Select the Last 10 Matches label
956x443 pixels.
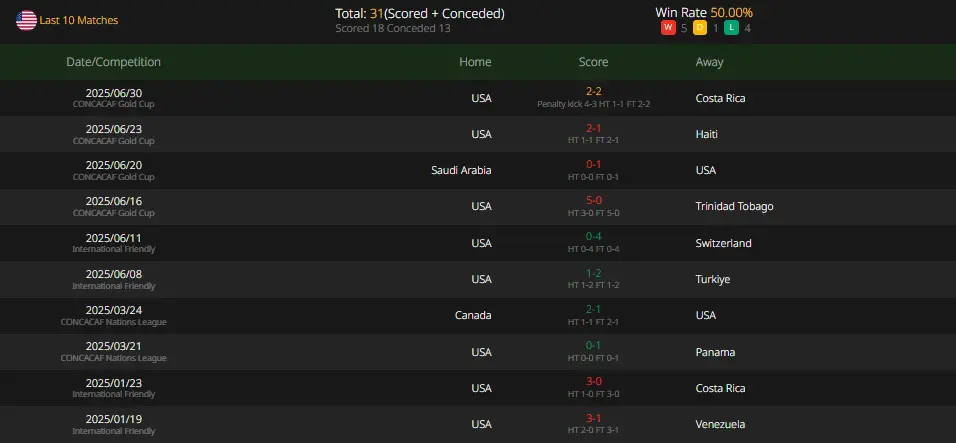tap(79, 20)
